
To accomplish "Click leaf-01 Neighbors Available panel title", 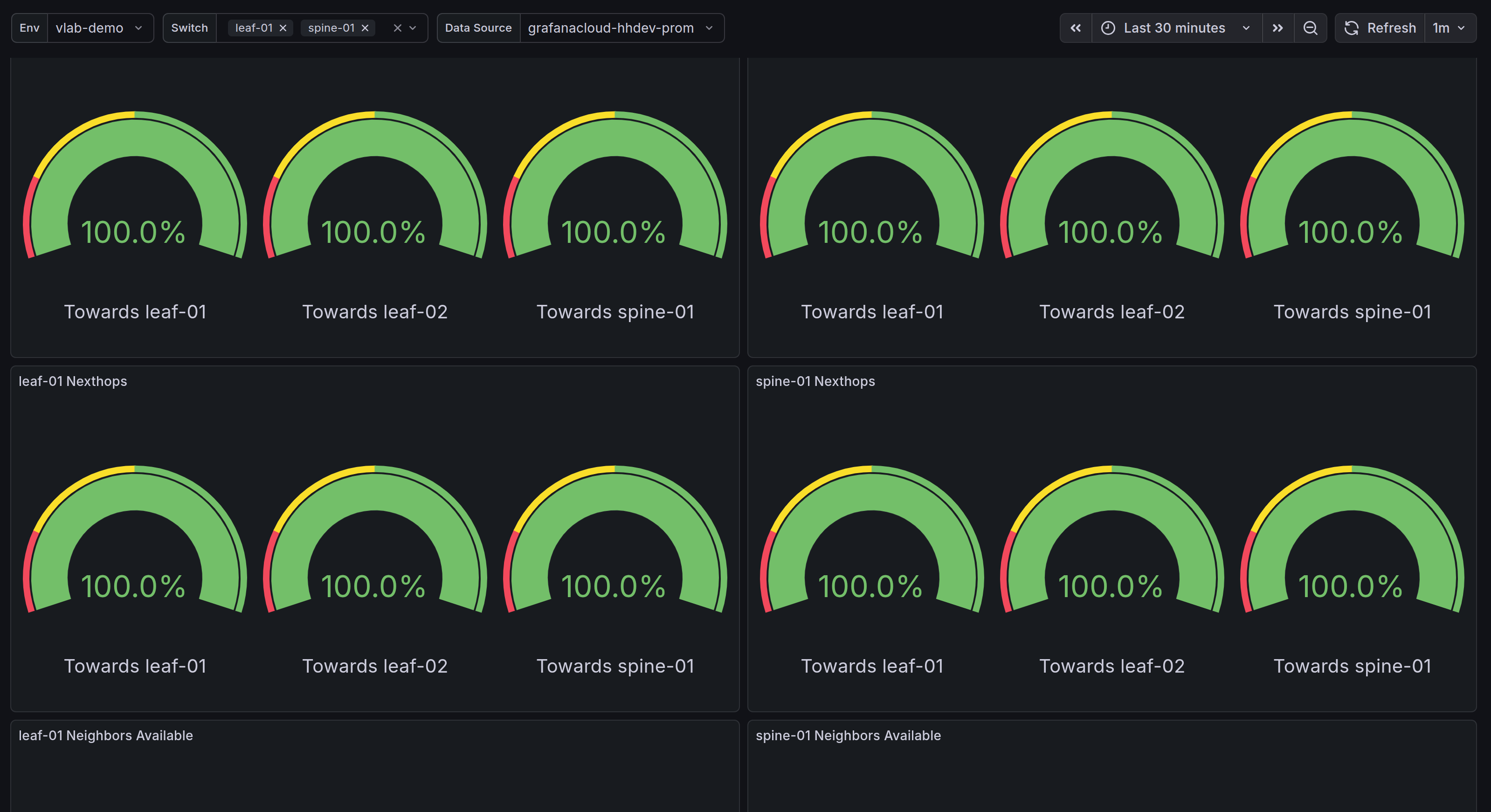I will [x=105, y=735].
